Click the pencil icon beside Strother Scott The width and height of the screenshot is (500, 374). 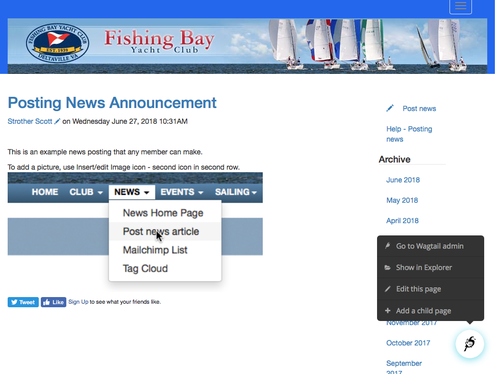click(57, 121)
